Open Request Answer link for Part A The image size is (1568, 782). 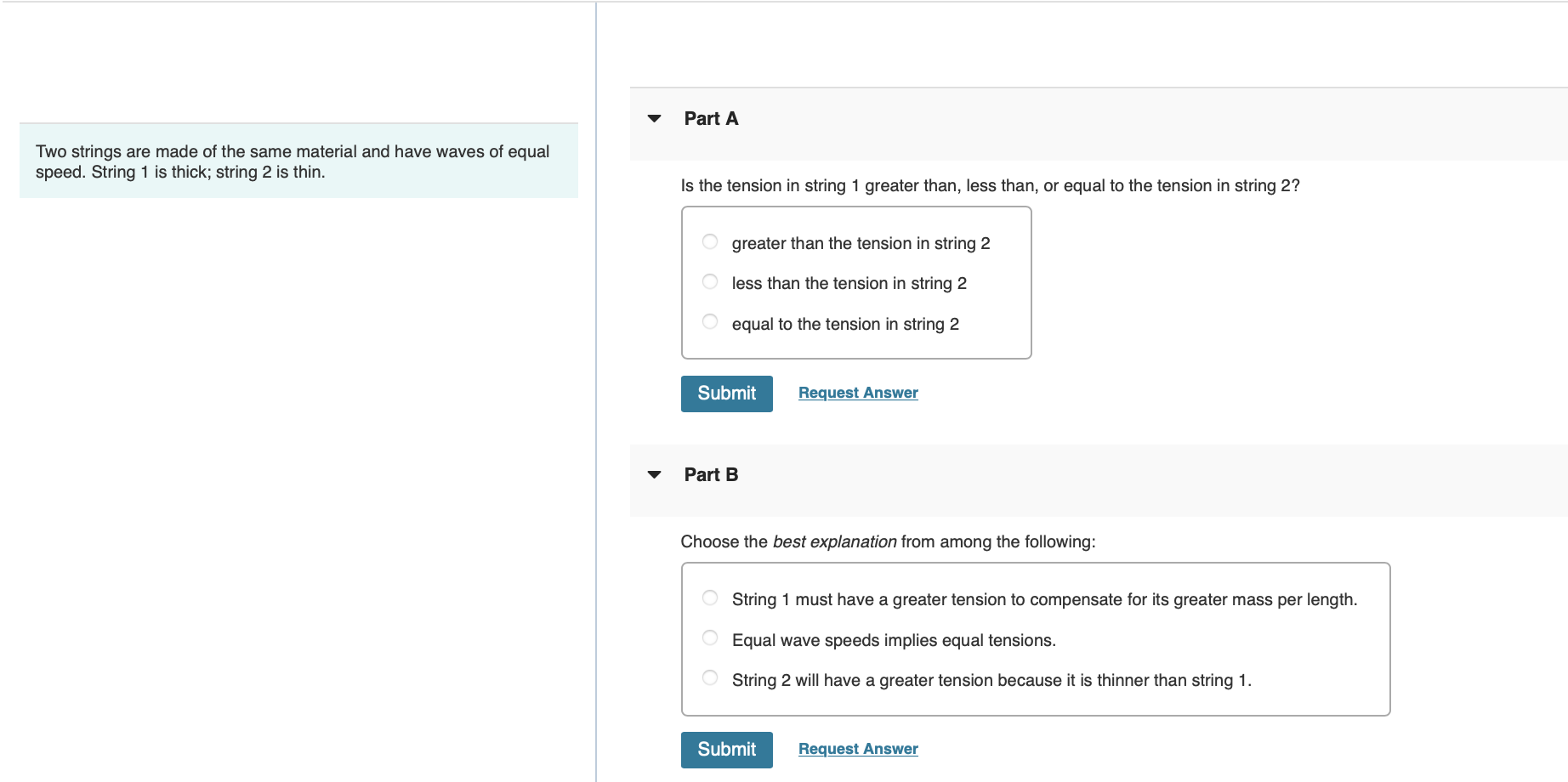point(858,393)
